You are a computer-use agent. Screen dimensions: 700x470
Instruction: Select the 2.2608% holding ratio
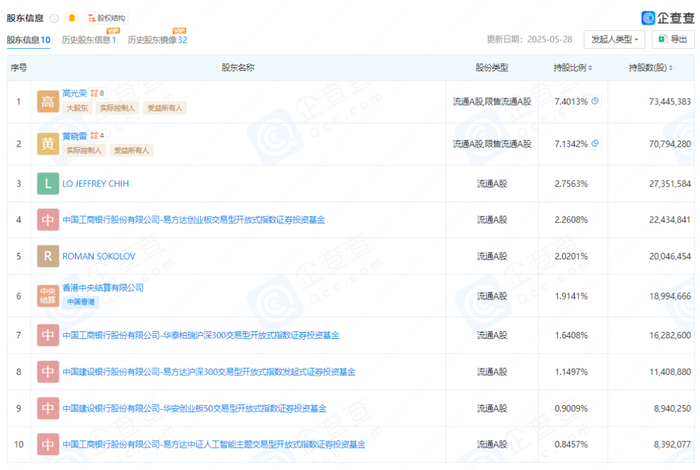point(571,220)
